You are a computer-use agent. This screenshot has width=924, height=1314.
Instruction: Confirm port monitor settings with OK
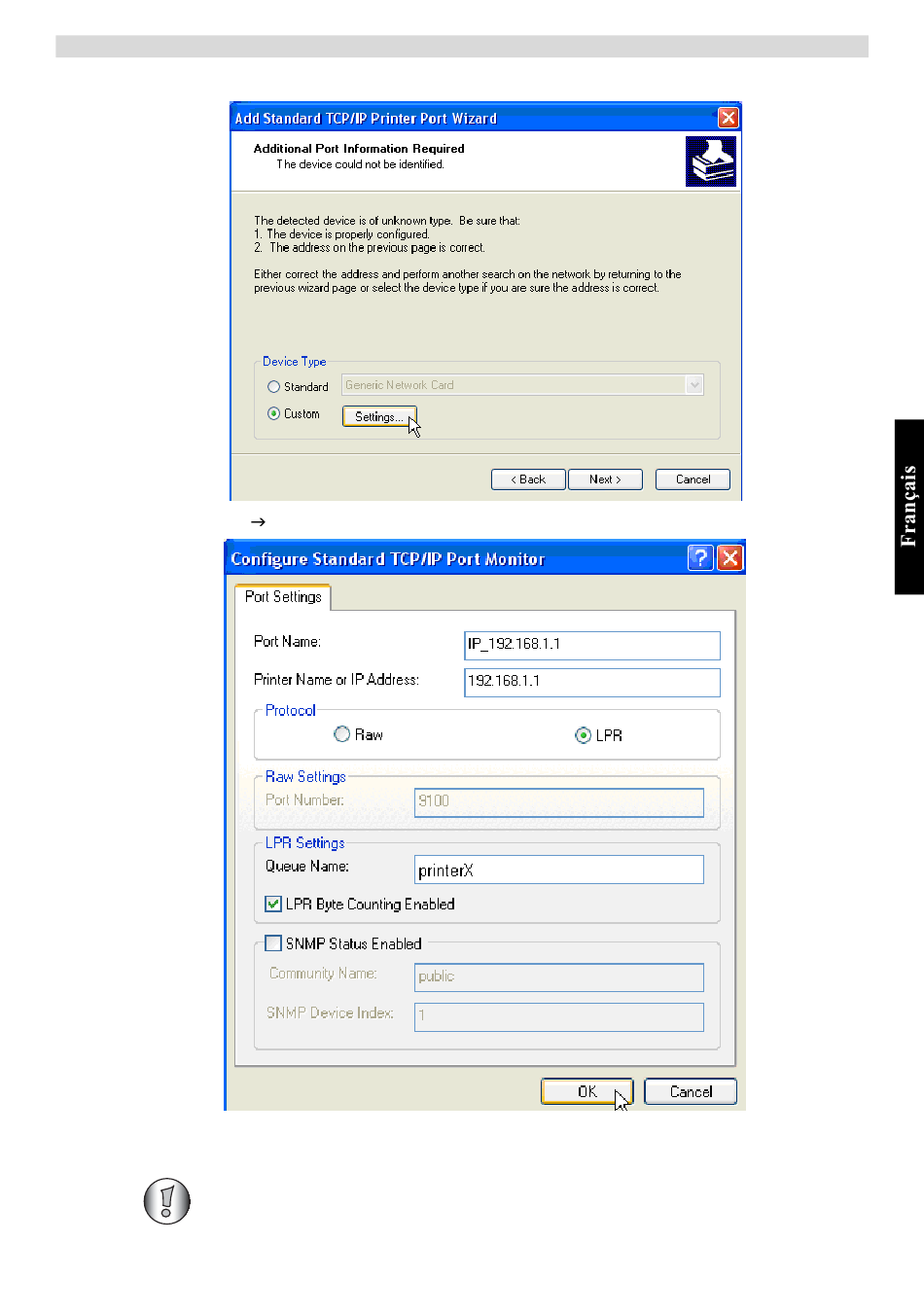(x=586, y=1091)
